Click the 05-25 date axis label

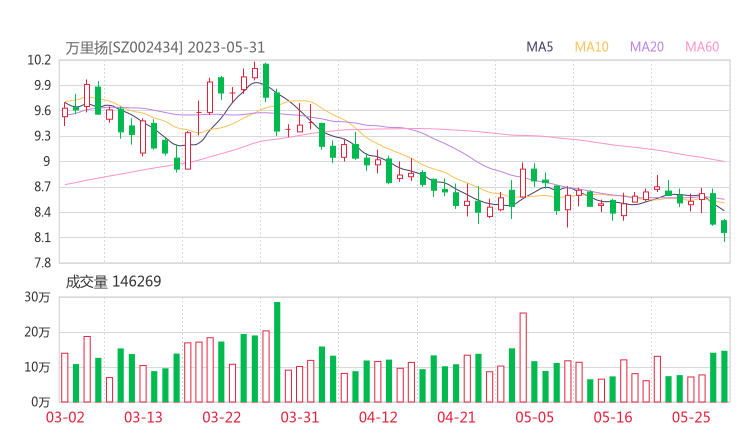pos(691,417)
